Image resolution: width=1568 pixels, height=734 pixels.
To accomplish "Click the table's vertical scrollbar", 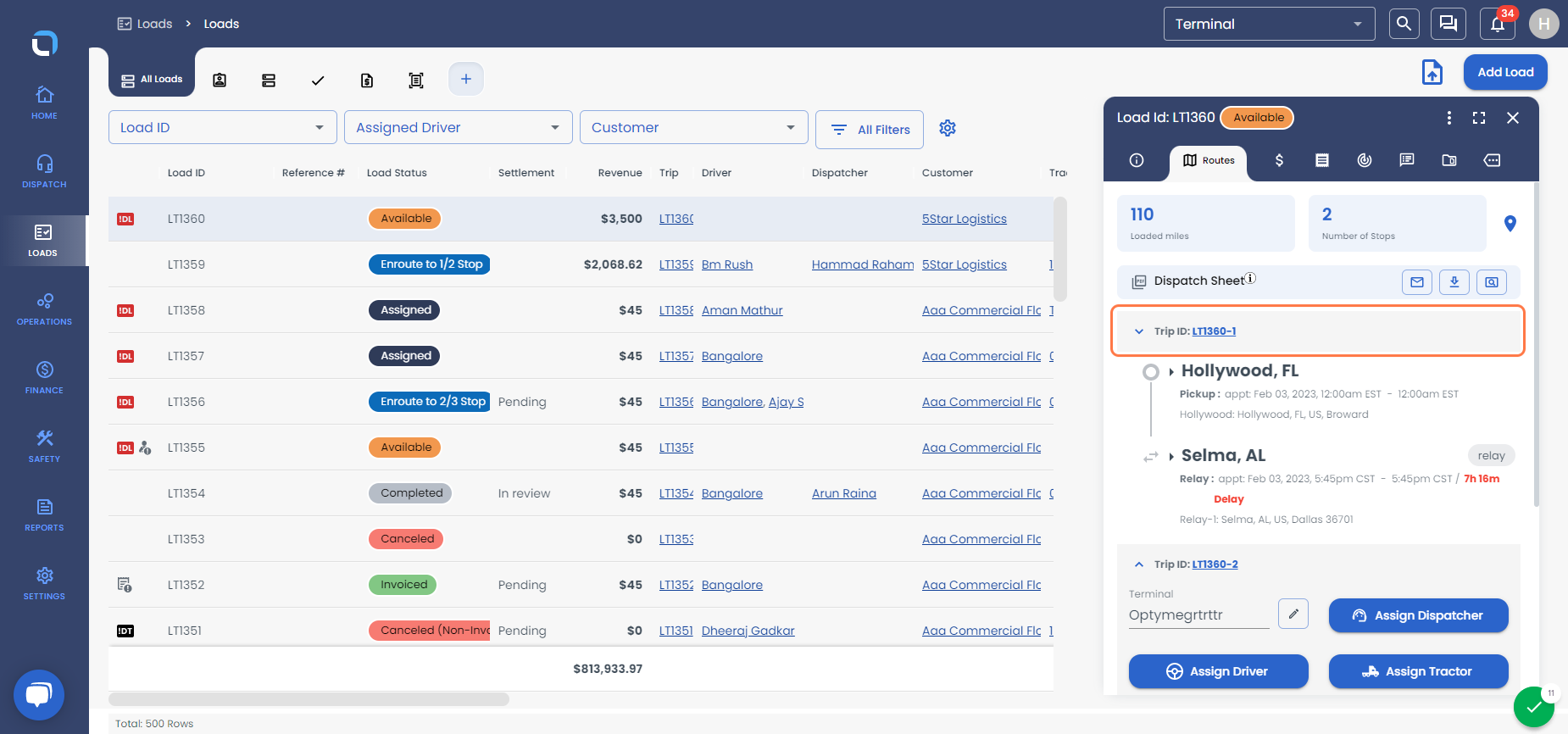I will 1059,249.
